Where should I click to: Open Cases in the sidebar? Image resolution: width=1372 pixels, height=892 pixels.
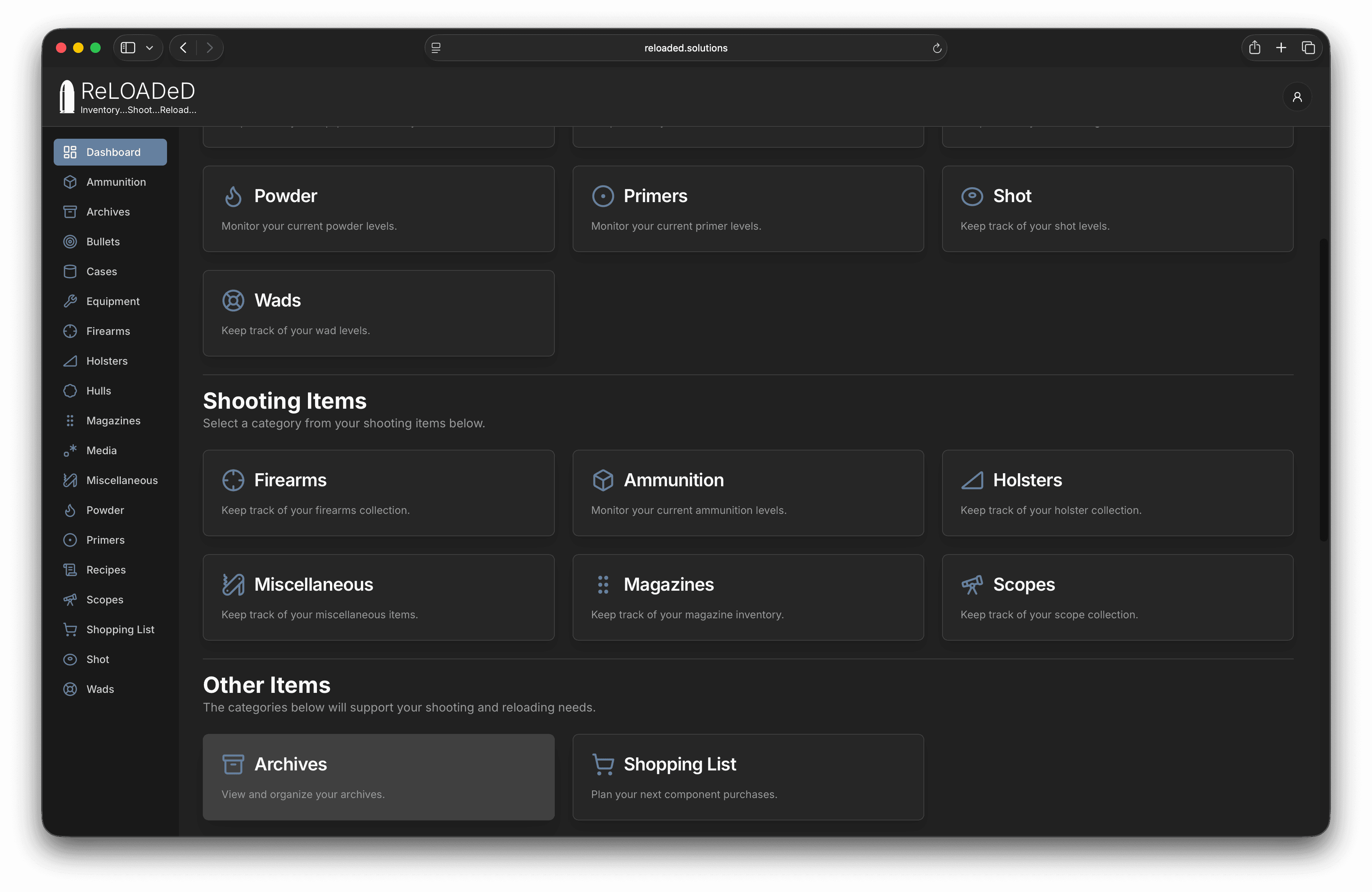110,271
